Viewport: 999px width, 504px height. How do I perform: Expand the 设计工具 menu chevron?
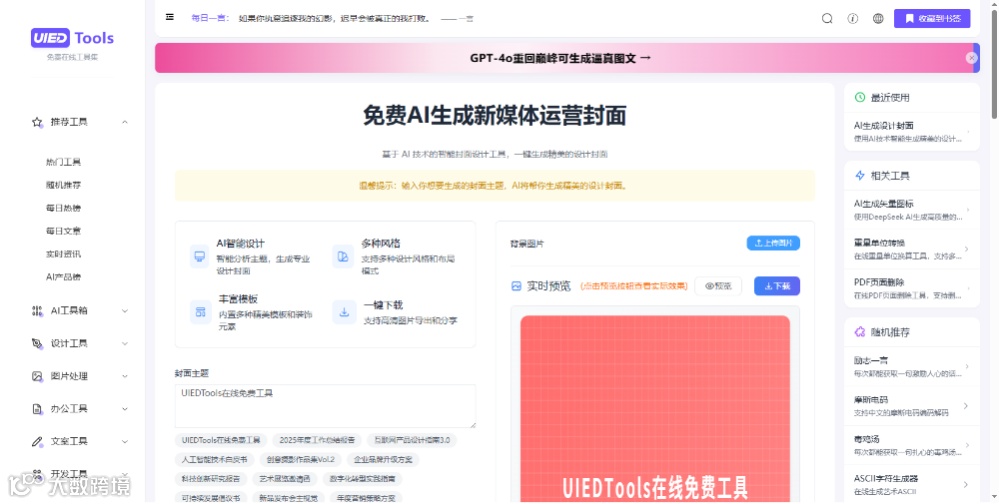(125, 343)
